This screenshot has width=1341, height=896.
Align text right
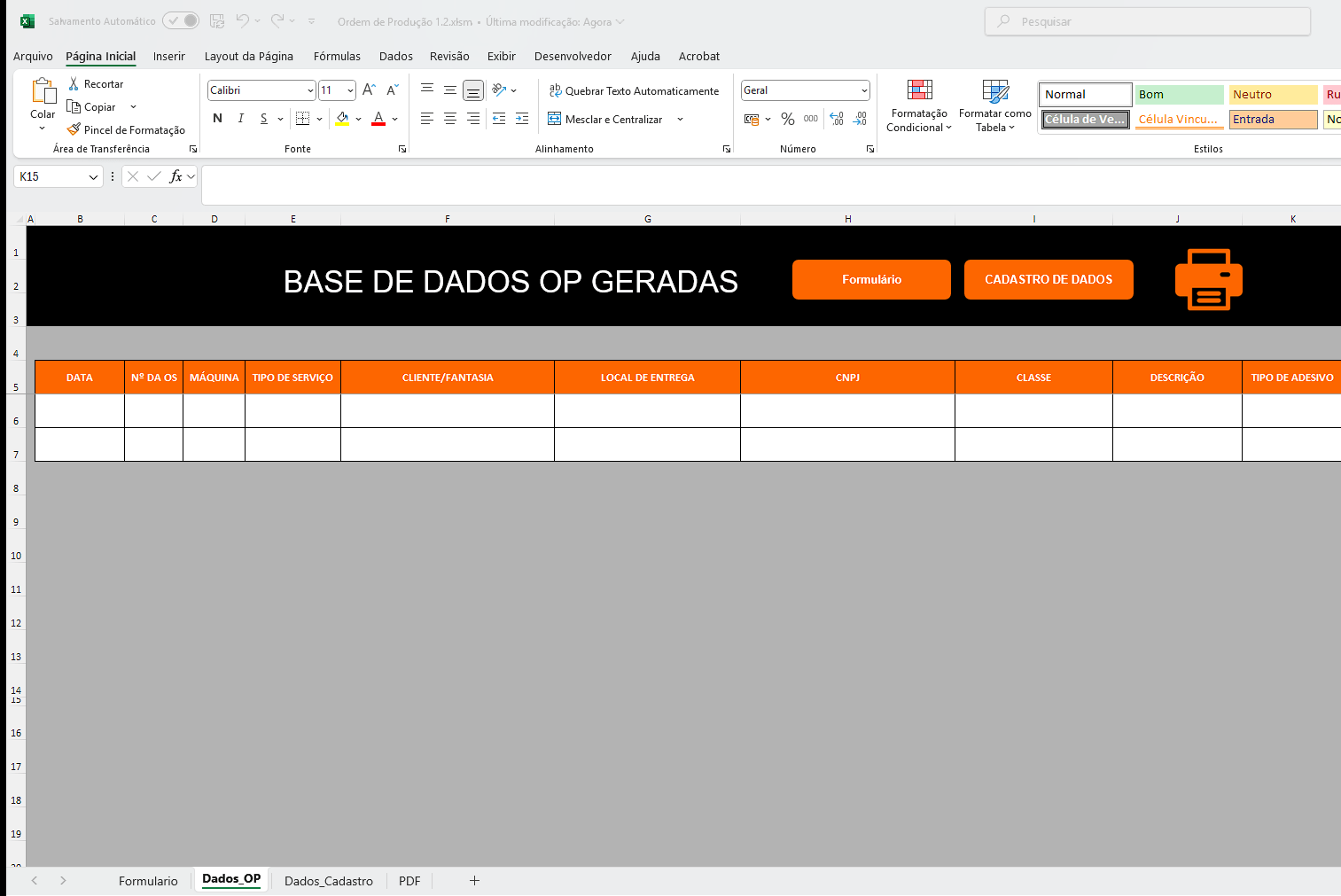(x=473, y=118)
